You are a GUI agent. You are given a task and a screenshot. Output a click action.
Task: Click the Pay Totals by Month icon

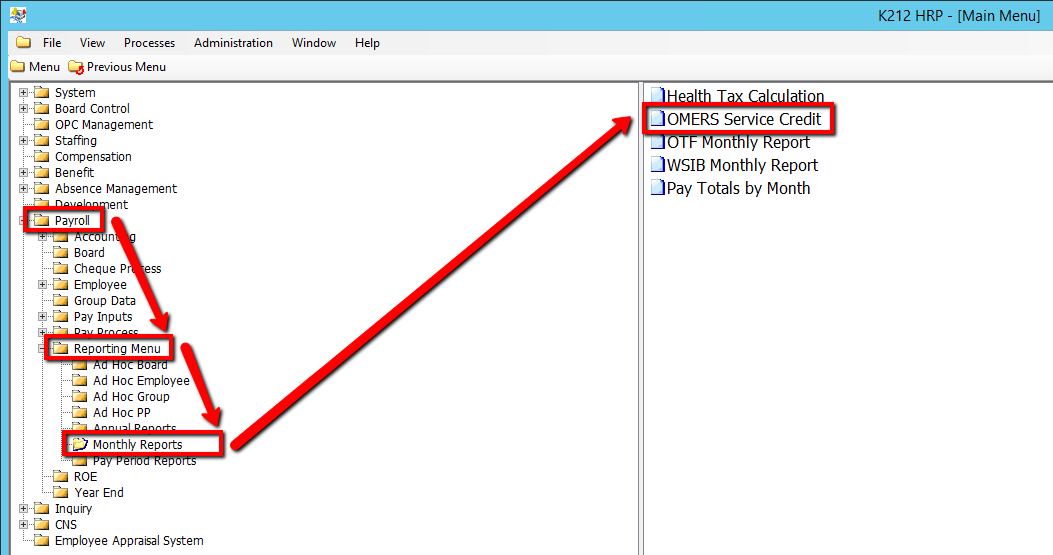(657, 188)
